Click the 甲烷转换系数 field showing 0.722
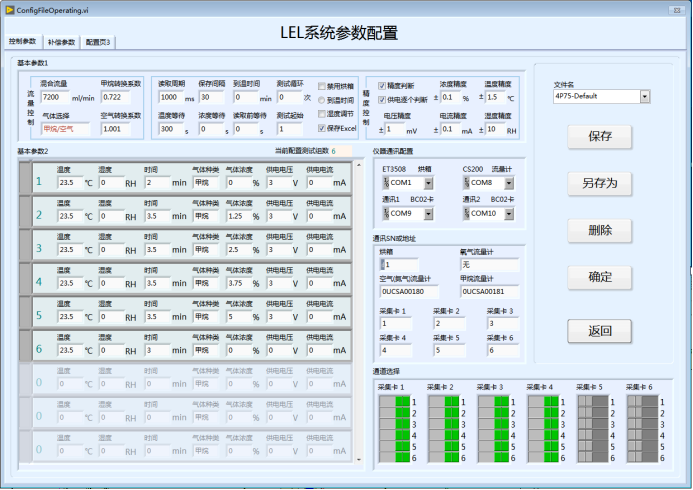Viewport: 693px width, 490px height. click(116, 97)
